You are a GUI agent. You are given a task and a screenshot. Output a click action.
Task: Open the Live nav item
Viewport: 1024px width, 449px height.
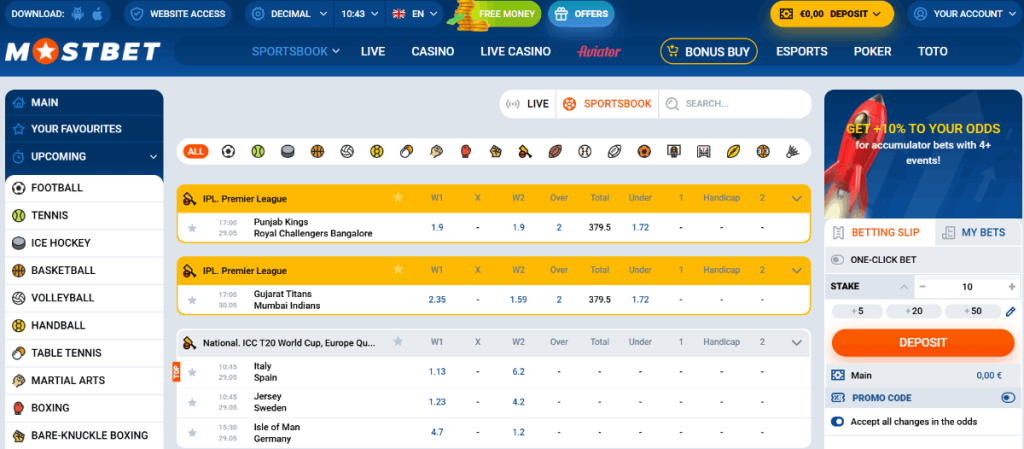(373, 52)
